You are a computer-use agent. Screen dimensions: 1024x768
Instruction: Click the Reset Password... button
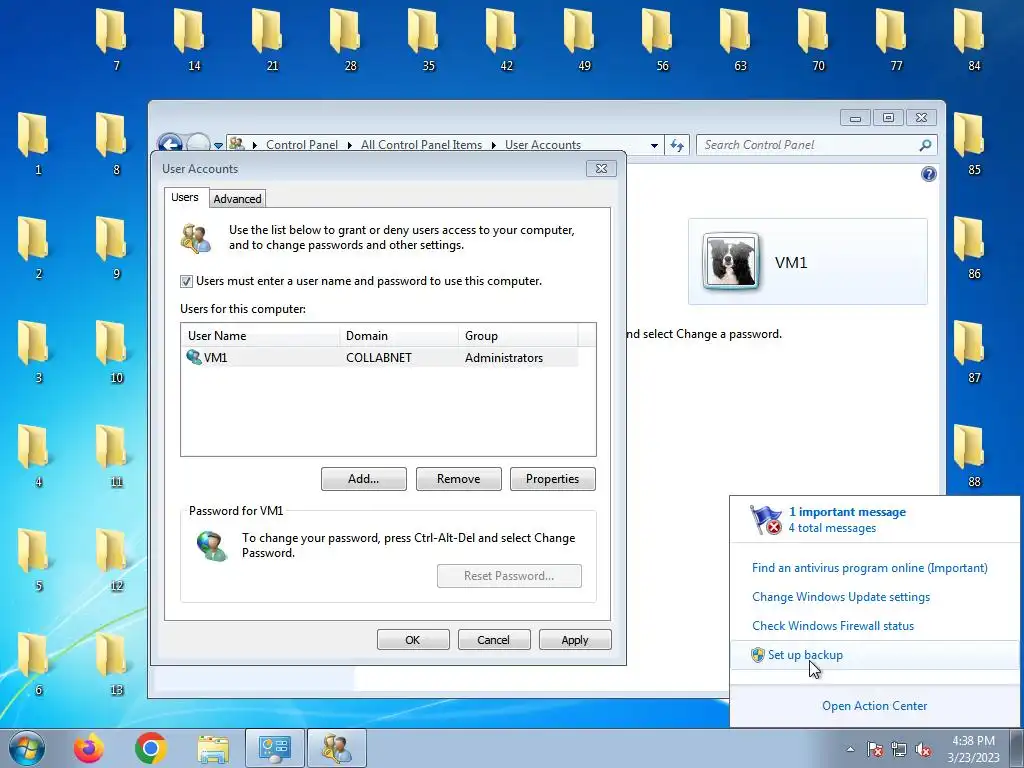509,576
